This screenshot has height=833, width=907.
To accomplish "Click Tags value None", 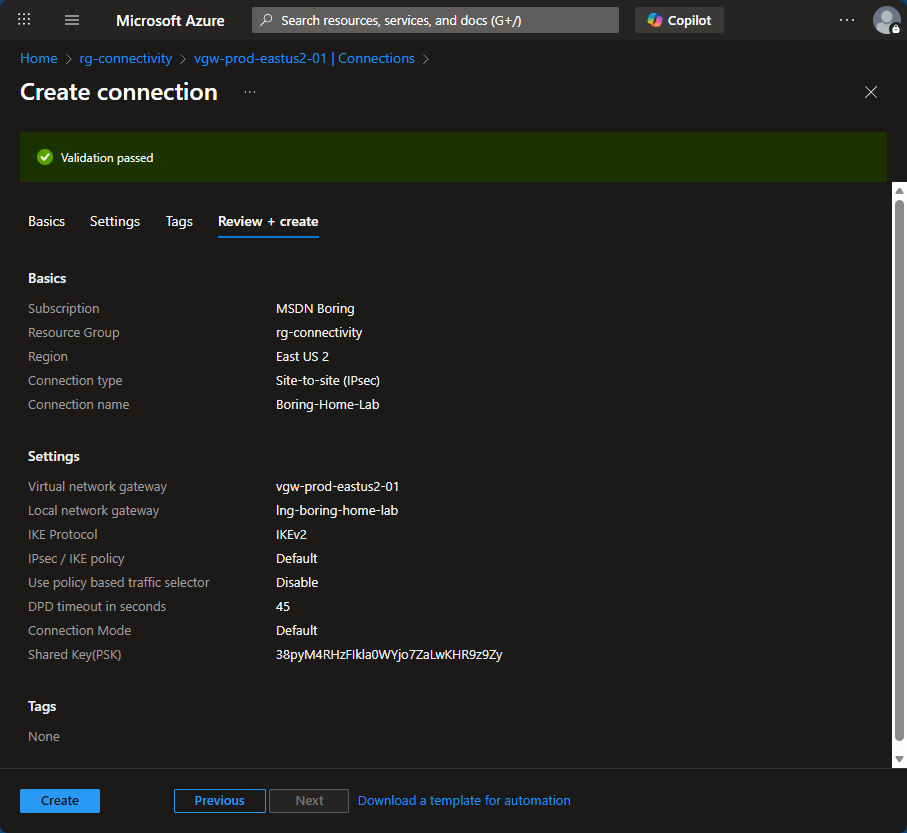I will [43, 736].
